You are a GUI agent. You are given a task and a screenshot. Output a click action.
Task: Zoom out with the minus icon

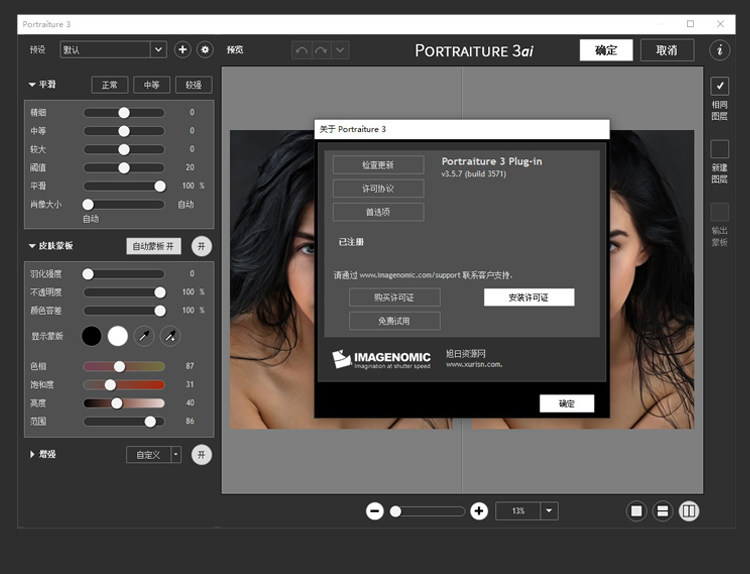[375, 511]
